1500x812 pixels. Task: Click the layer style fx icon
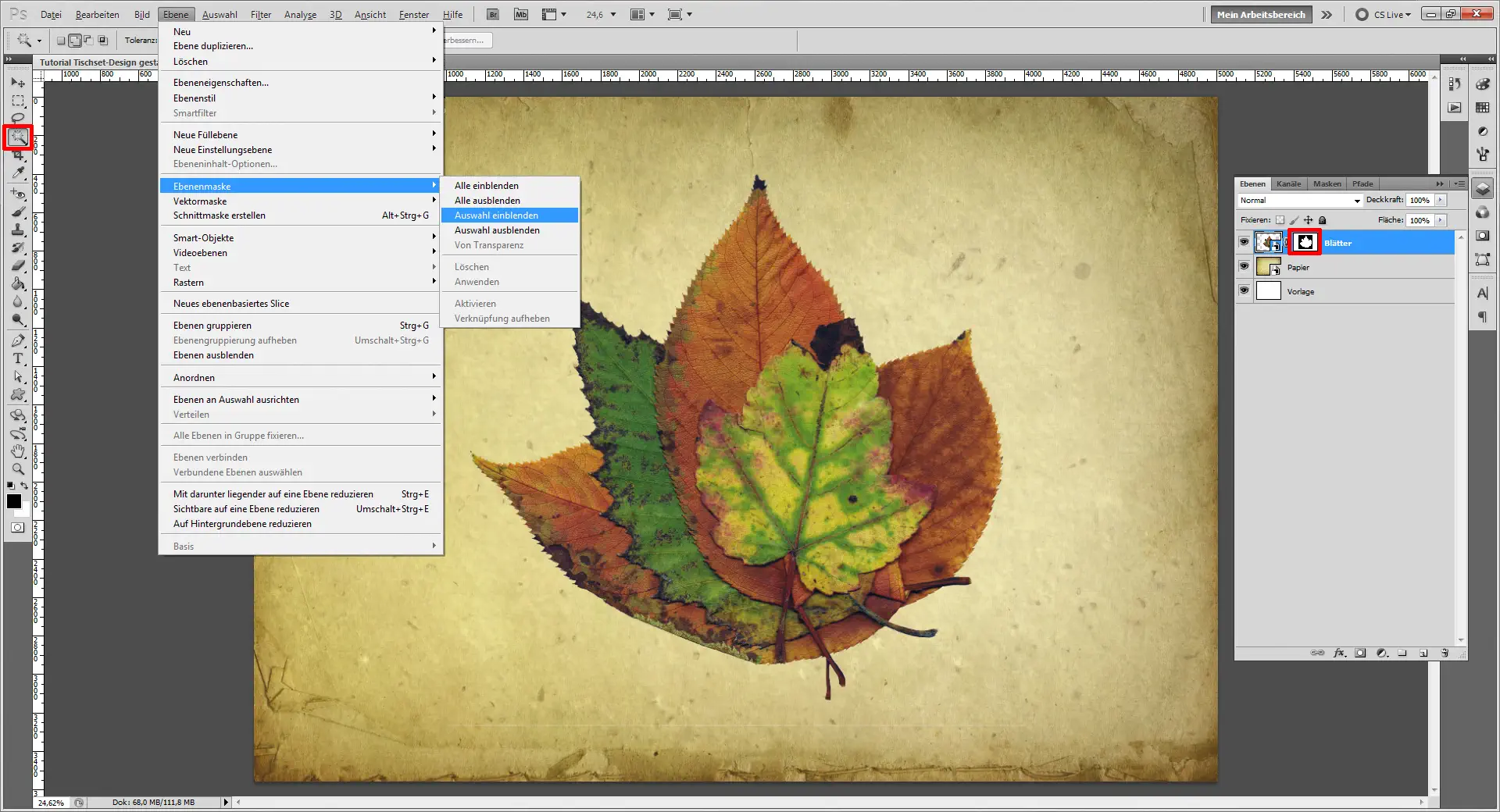pyautogui.click(x=1339, y=653)
